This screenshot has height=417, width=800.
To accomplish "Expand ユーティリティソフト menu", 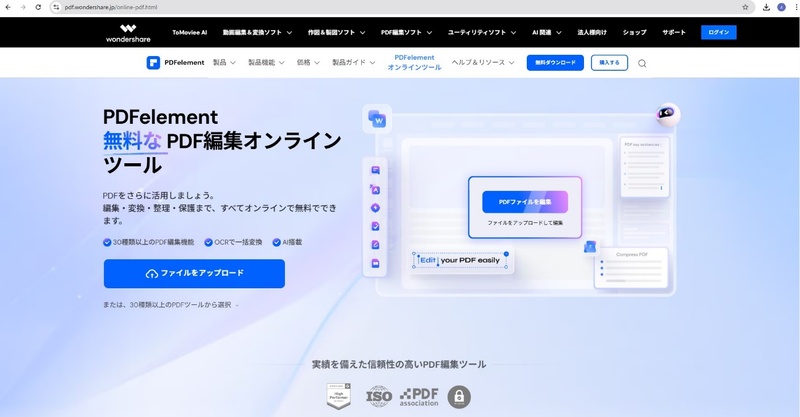I will [482, 33].
